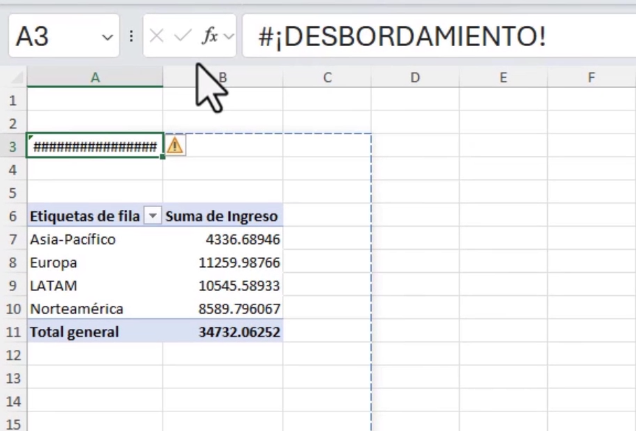Select the LATAM row label
Screen dimensions: 636x431
point(95,285)
